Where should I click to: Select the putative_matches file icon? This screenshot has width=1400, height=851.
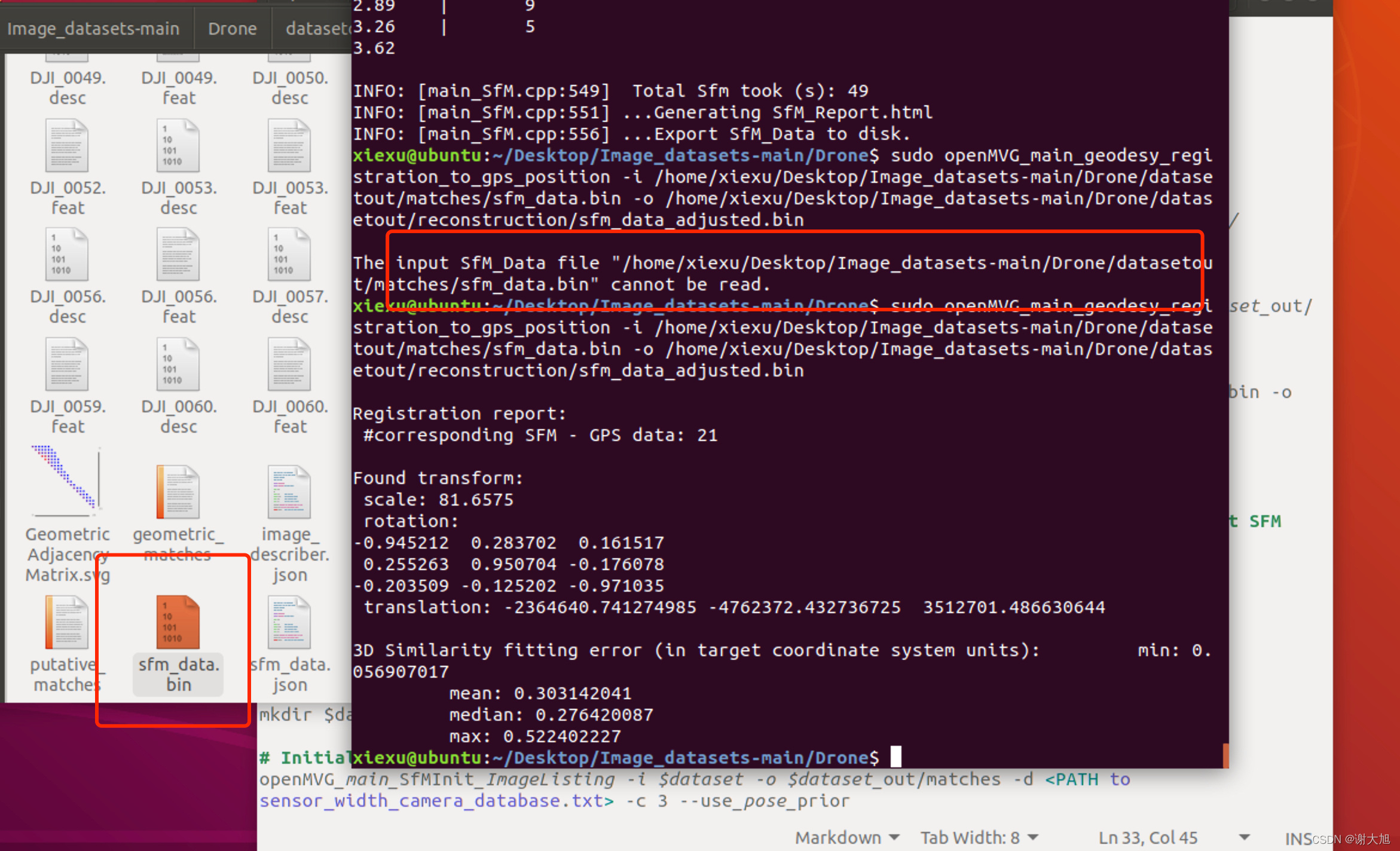[x=67, y=622]
